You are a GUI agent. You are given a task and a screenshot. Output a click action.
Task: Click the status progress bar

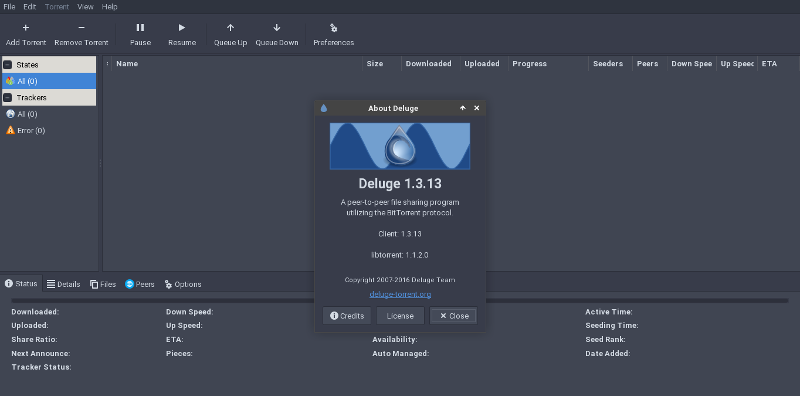coord(399,301)
